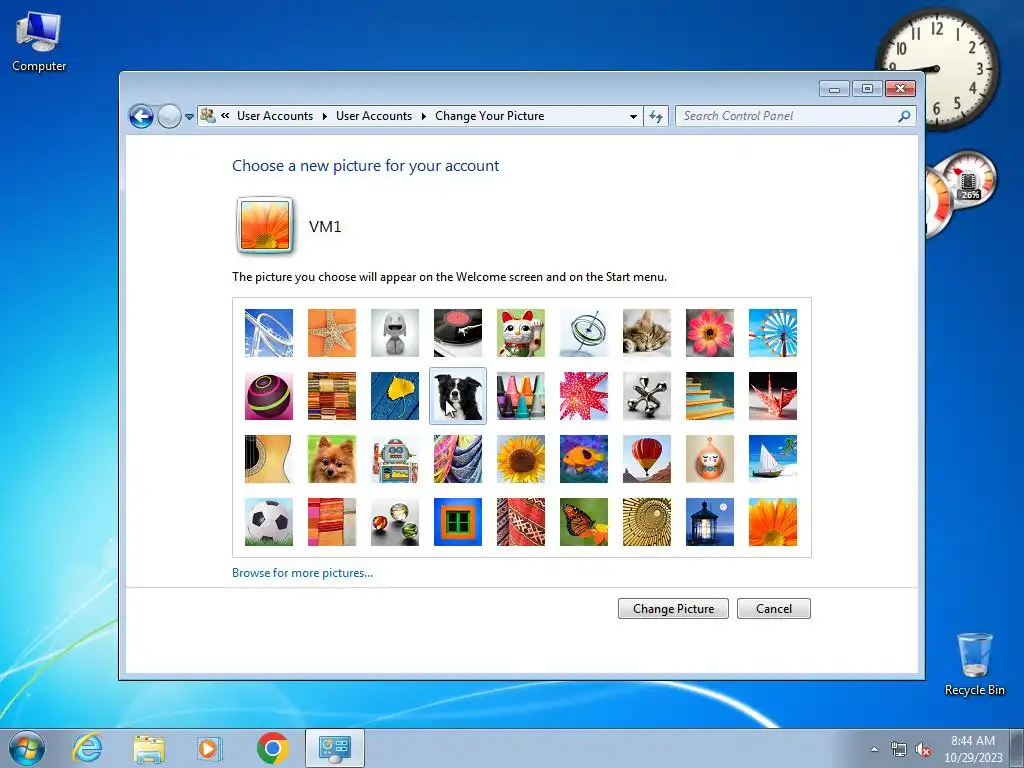Click the Cancel button
Screen dimensions: 1024x768
(x=774, y=609)
